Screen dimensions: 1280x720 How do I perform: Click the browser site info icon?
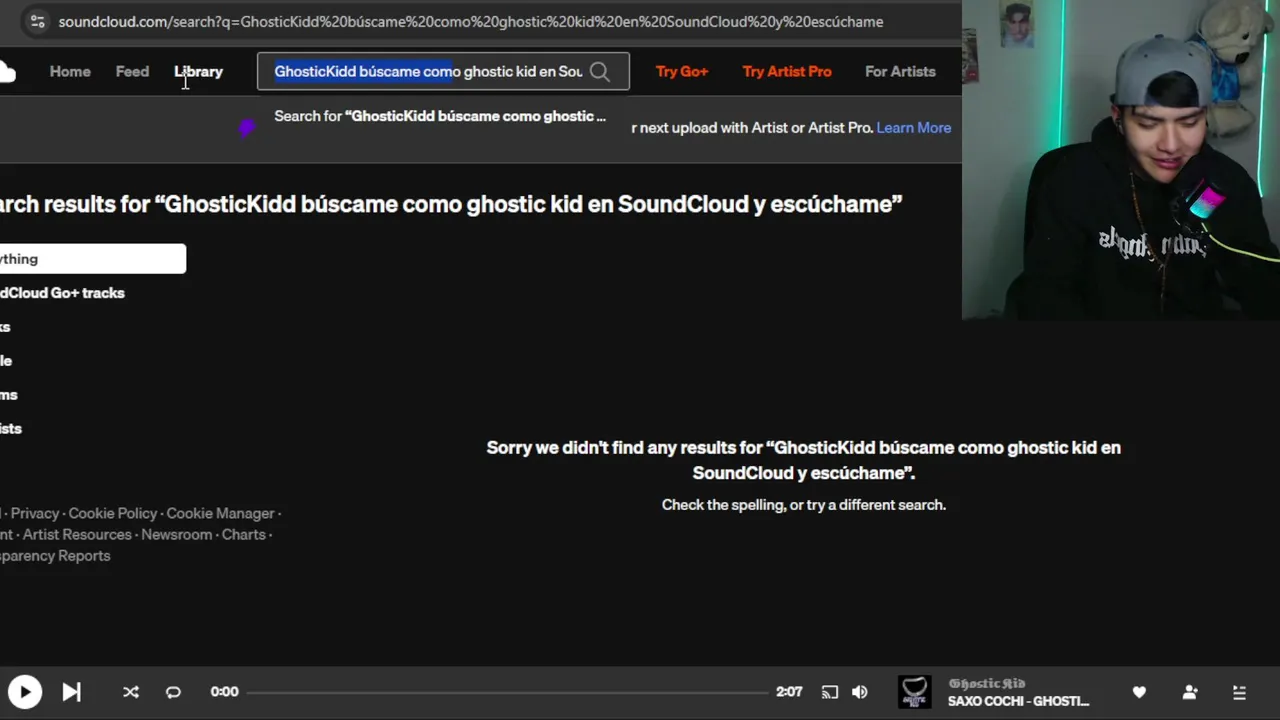click(x=37, y=21)
